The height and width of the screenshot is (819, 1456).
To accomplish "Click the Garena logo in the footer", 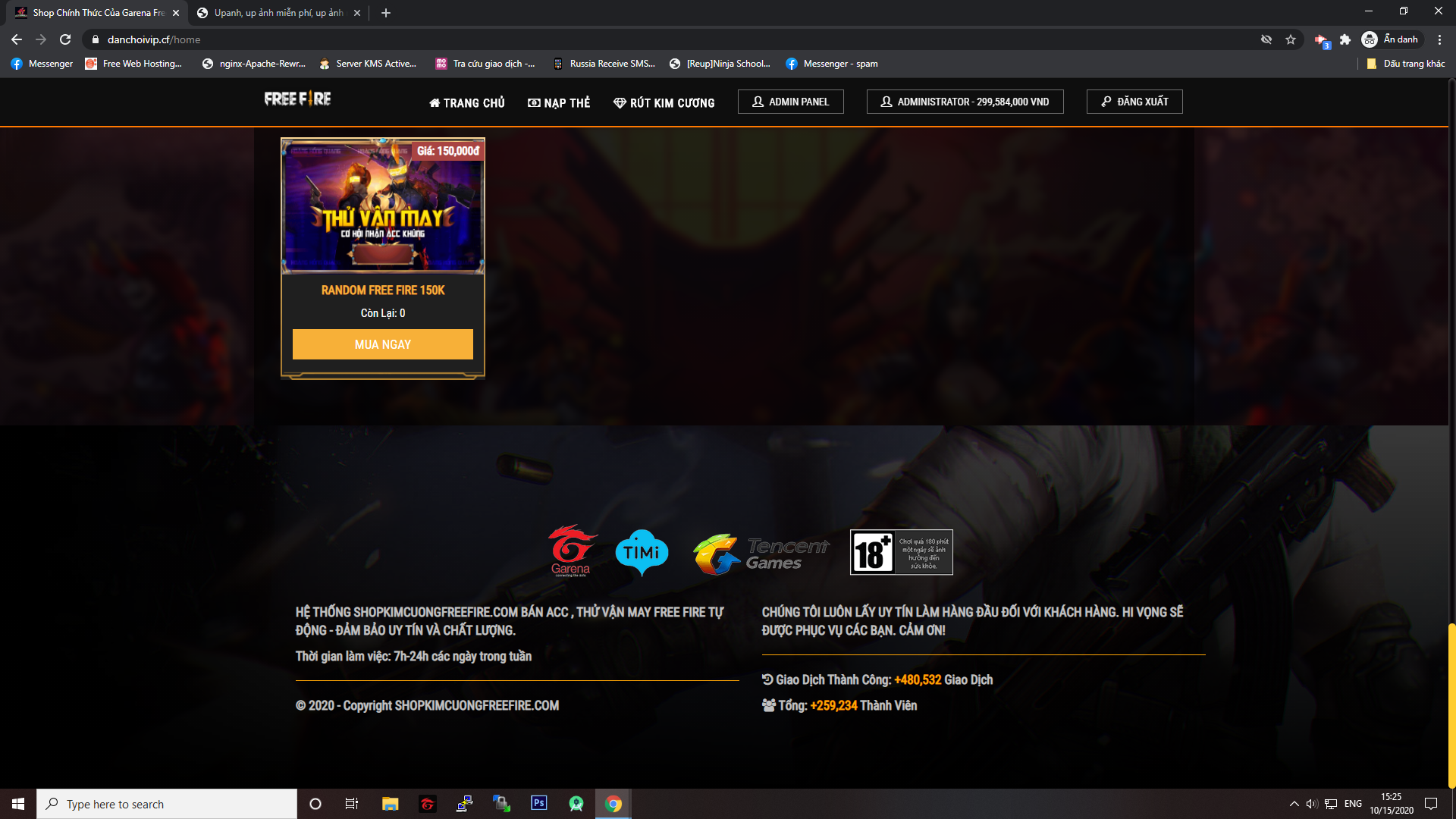I will click(573, 551).
